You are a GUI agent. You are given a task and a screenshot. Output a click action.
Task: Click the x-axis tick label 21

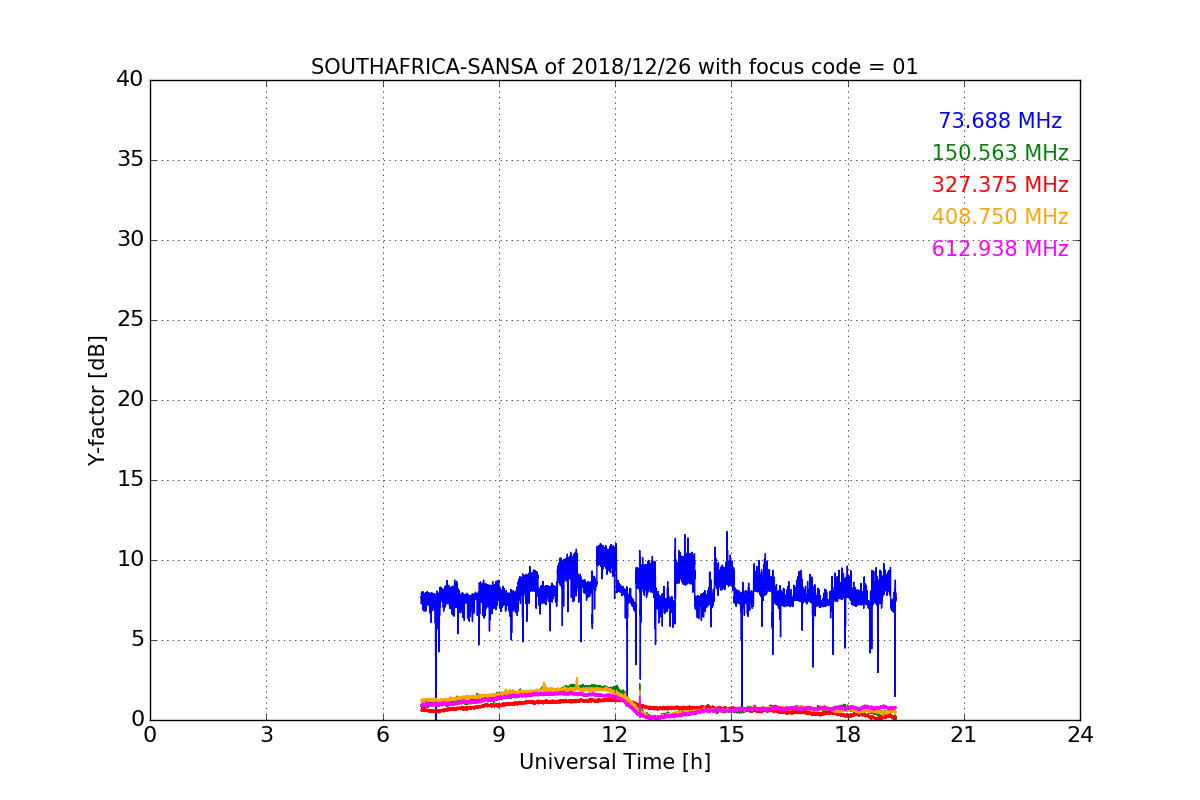click(x=964, y=735)
